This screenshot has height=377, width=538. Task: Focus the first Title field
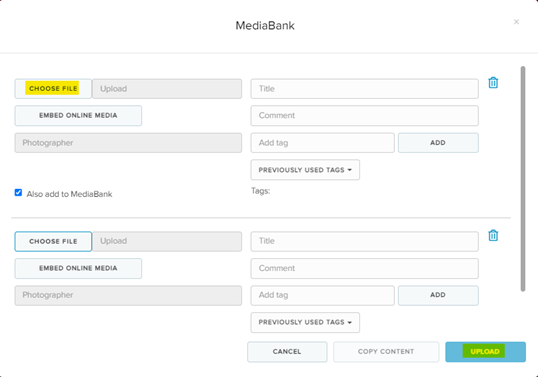(364, 89)
